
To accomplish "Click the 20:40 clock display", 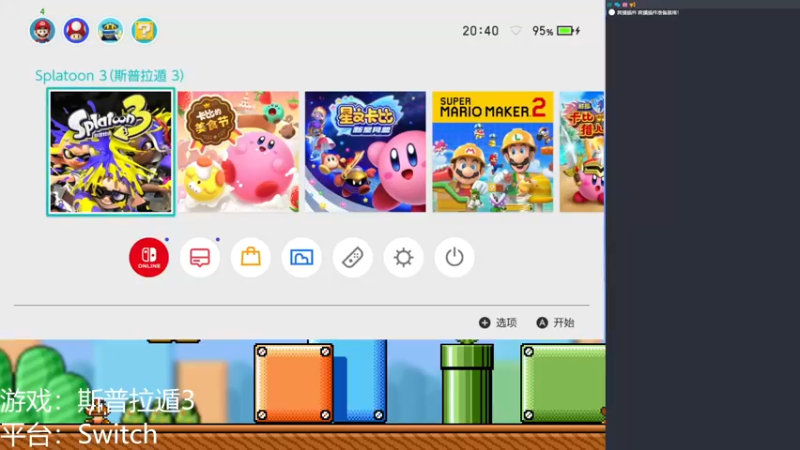I will tap(480, 31).
